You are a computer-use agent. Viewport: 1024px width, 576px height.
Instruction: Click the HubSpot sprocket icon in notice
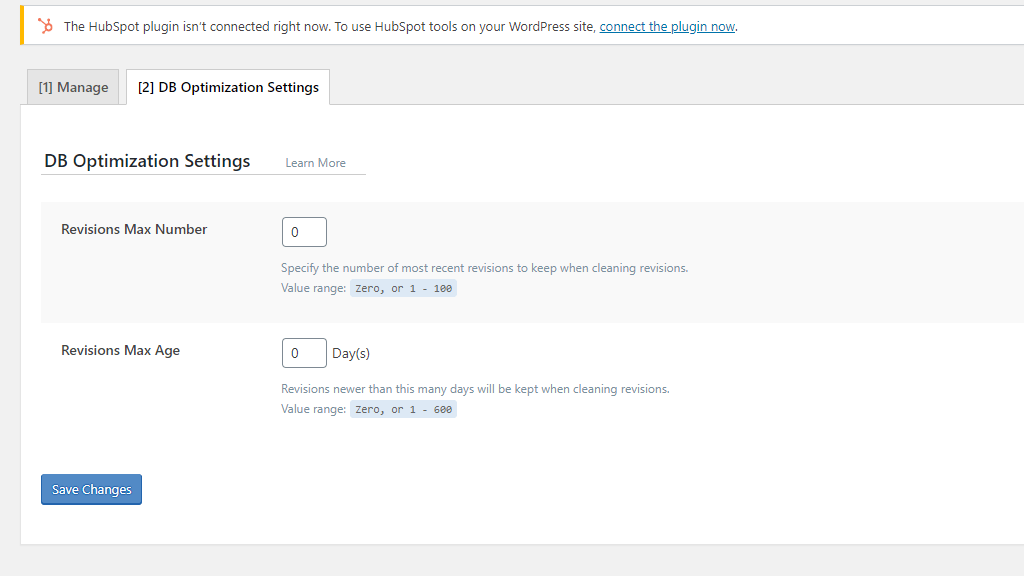45,26
